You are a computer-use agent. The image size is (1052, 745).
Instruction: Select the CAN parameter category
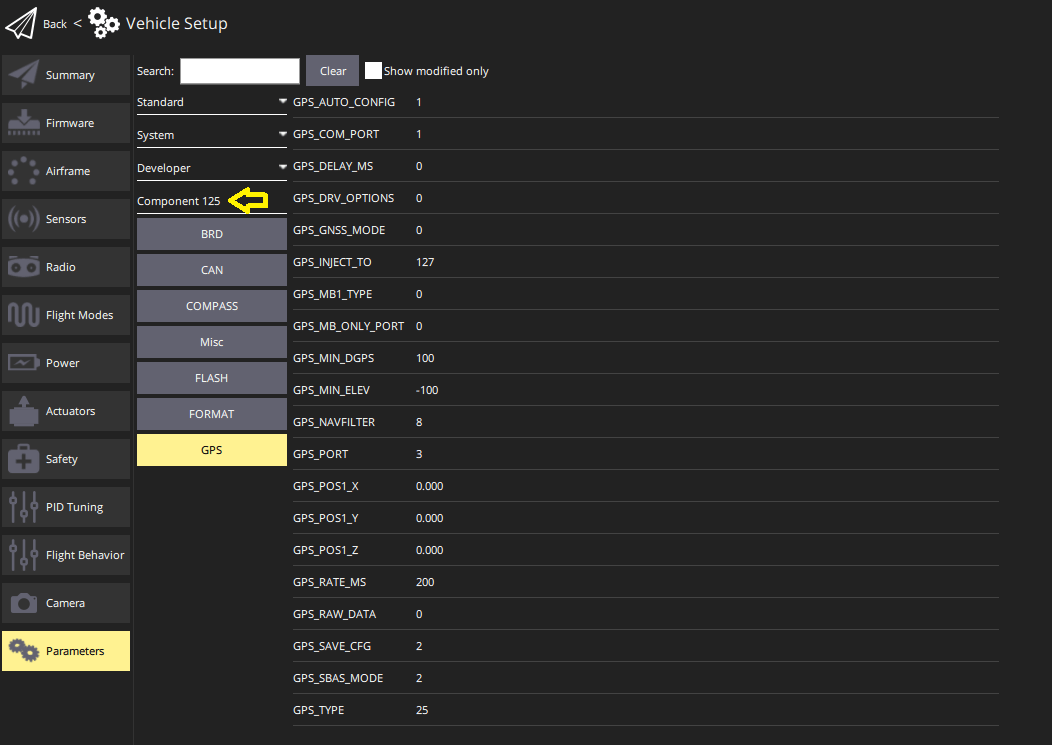211,269
